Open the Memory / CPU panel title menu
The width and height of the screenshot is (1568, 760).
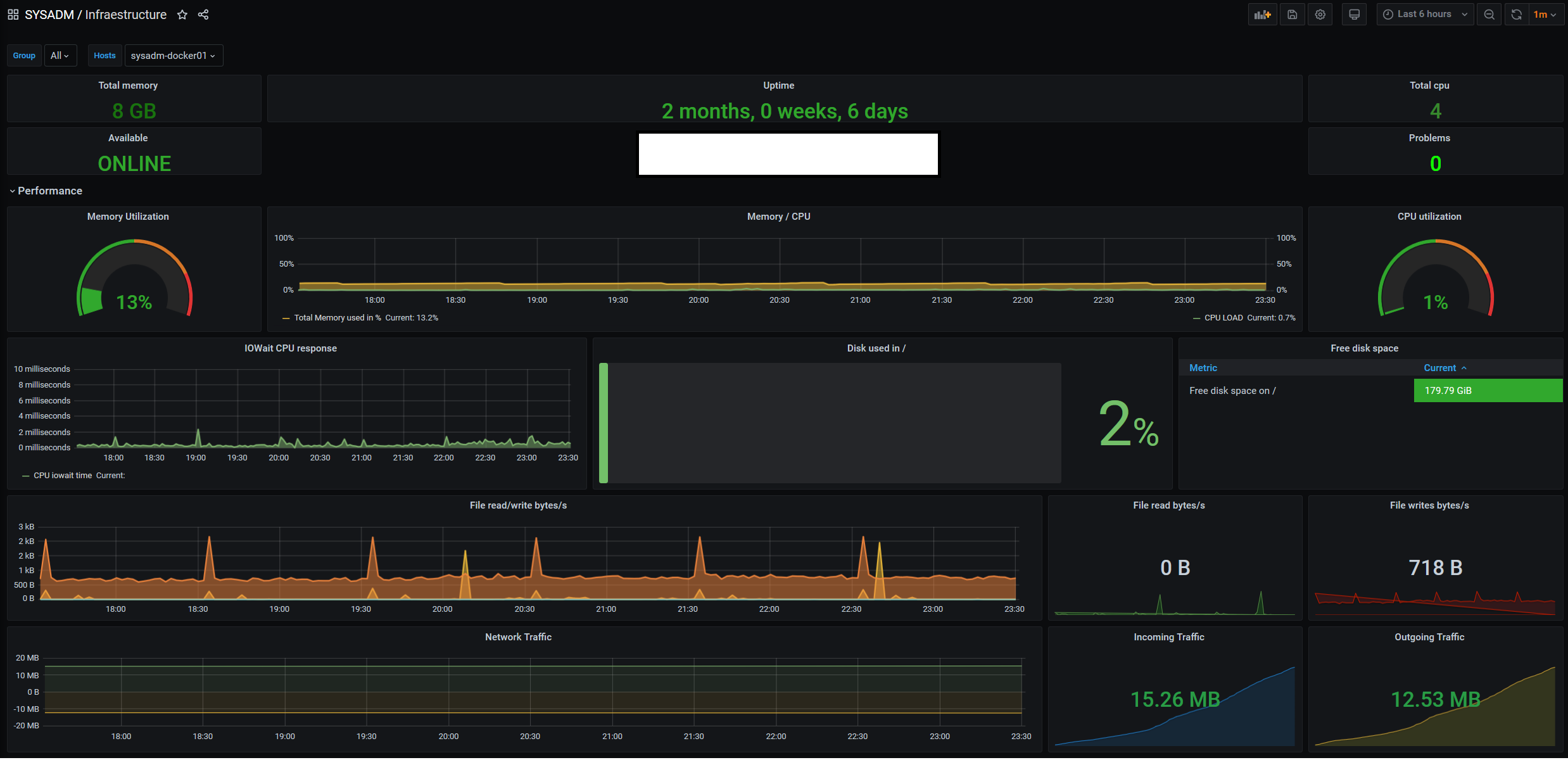click(x=778, y=217)
